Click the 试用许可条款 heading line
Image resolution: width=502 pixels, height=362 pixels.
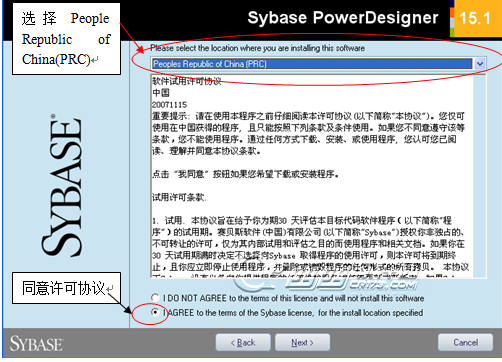coord(179,197)
